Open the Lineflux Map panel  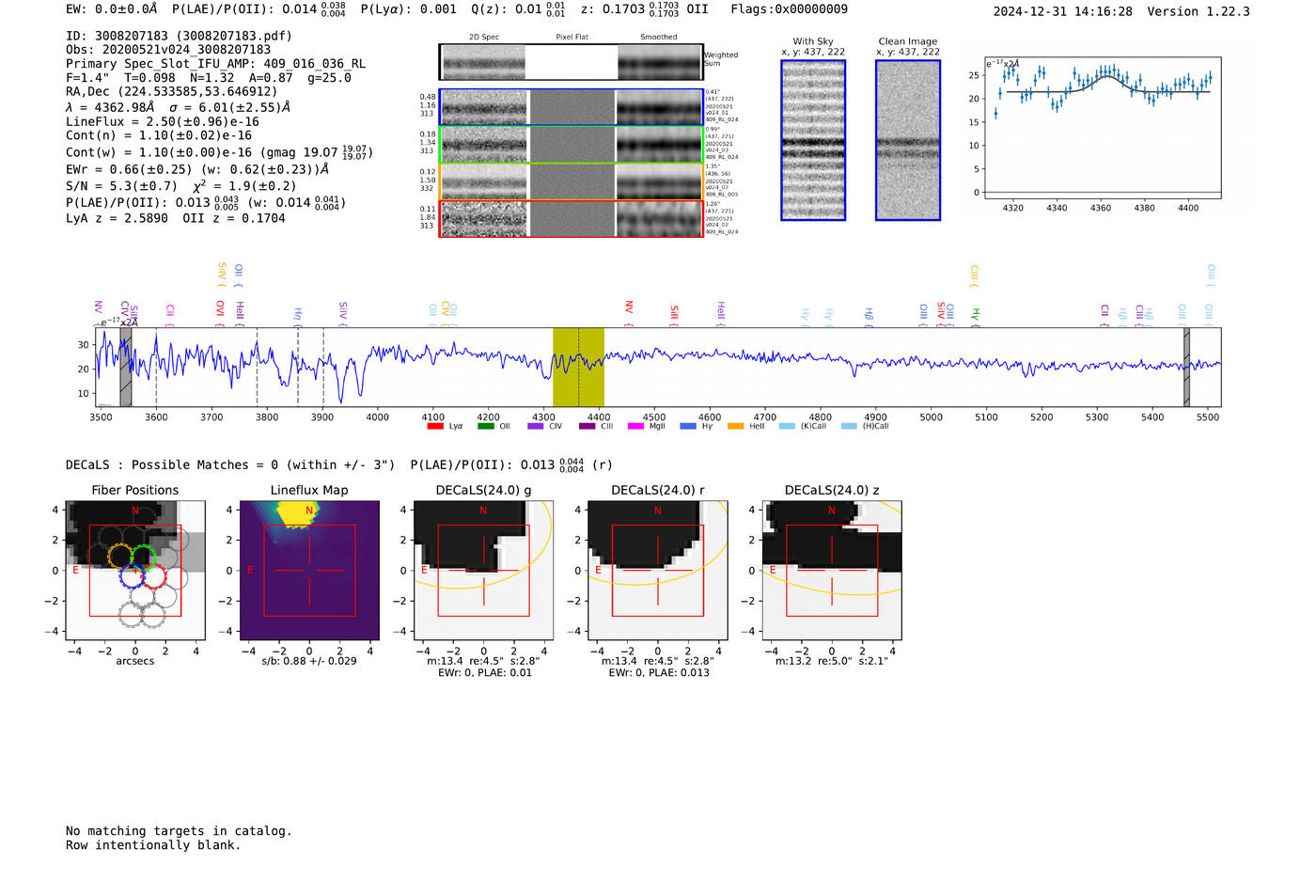click(309, 571)
